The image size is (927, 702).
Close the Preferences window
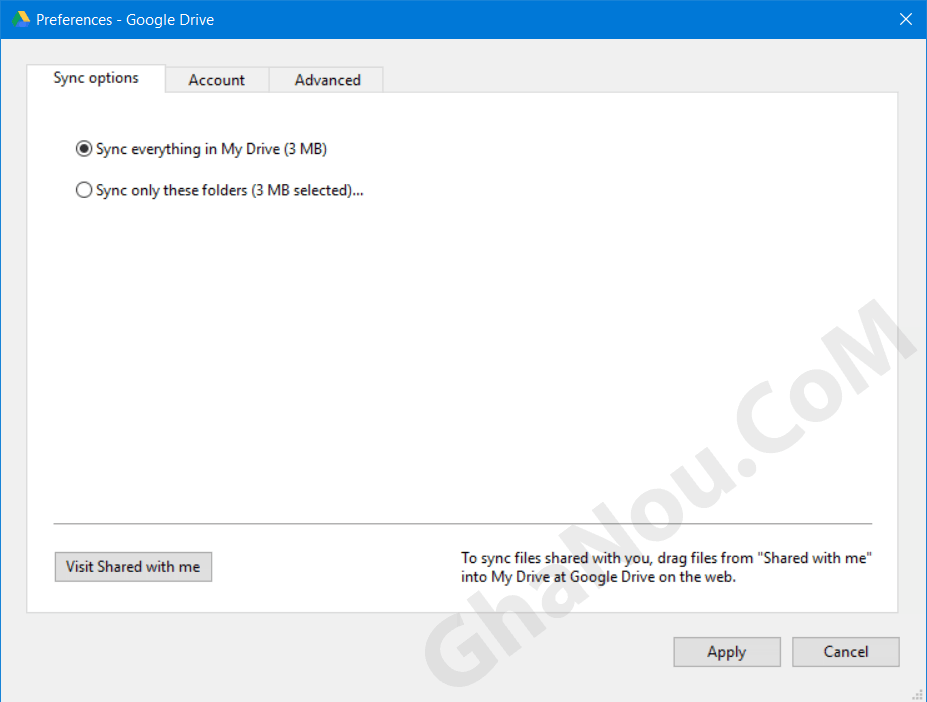point(905,20)
